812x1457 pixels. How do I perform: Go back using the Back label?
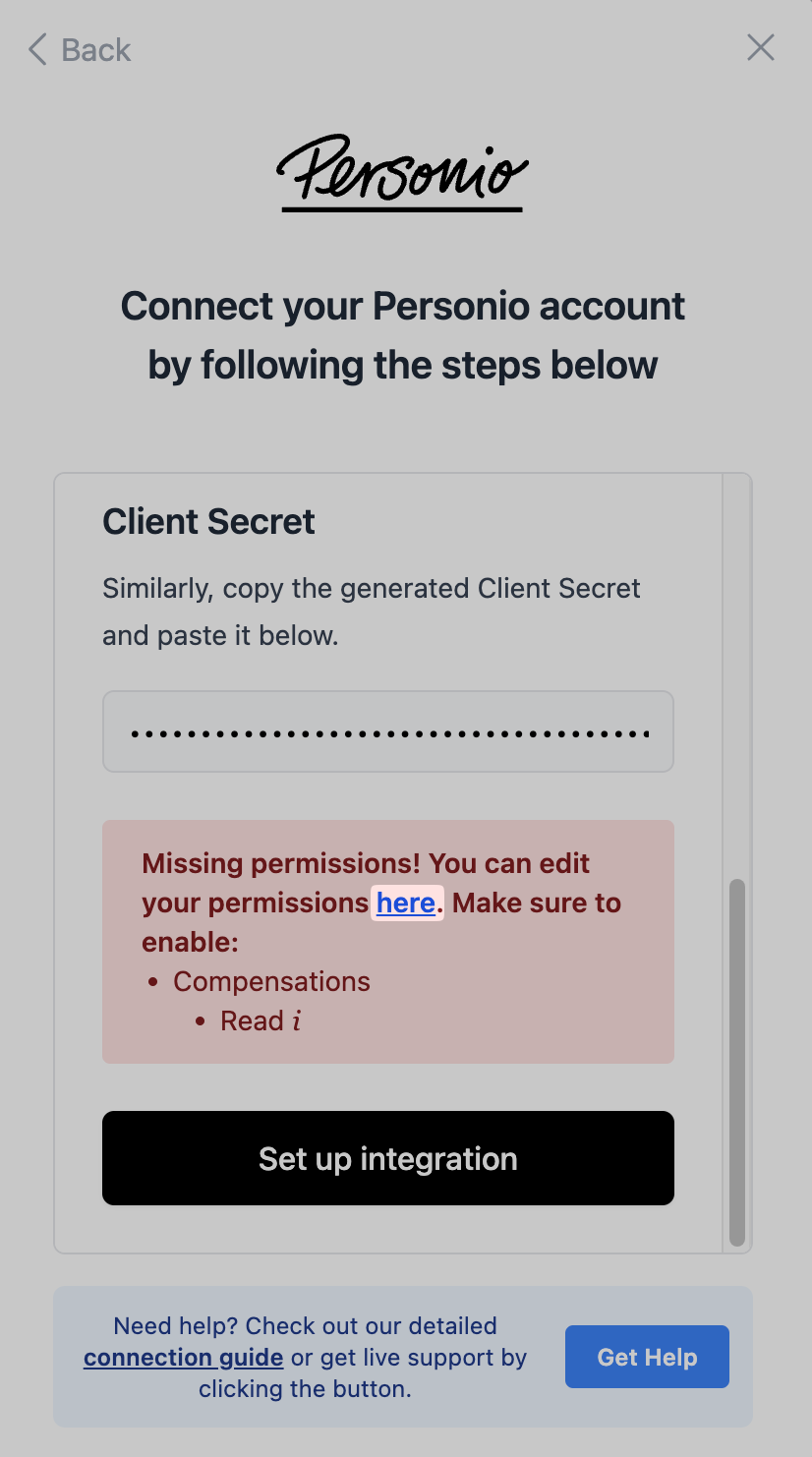[95, 49]
